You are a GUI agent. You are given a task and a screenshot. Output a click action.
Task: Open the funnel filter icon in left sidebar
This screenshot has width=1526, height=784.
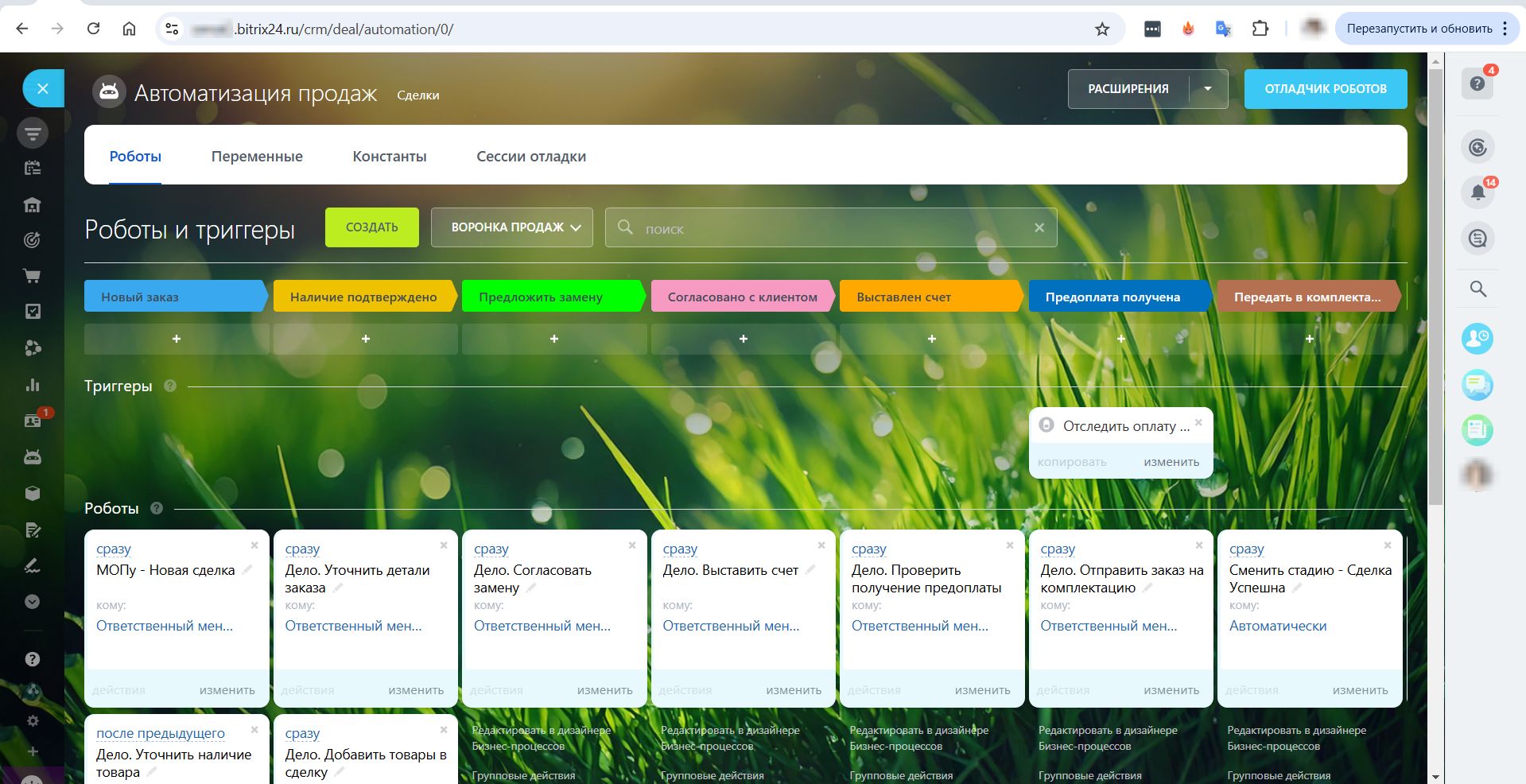(x=33, y=133)
